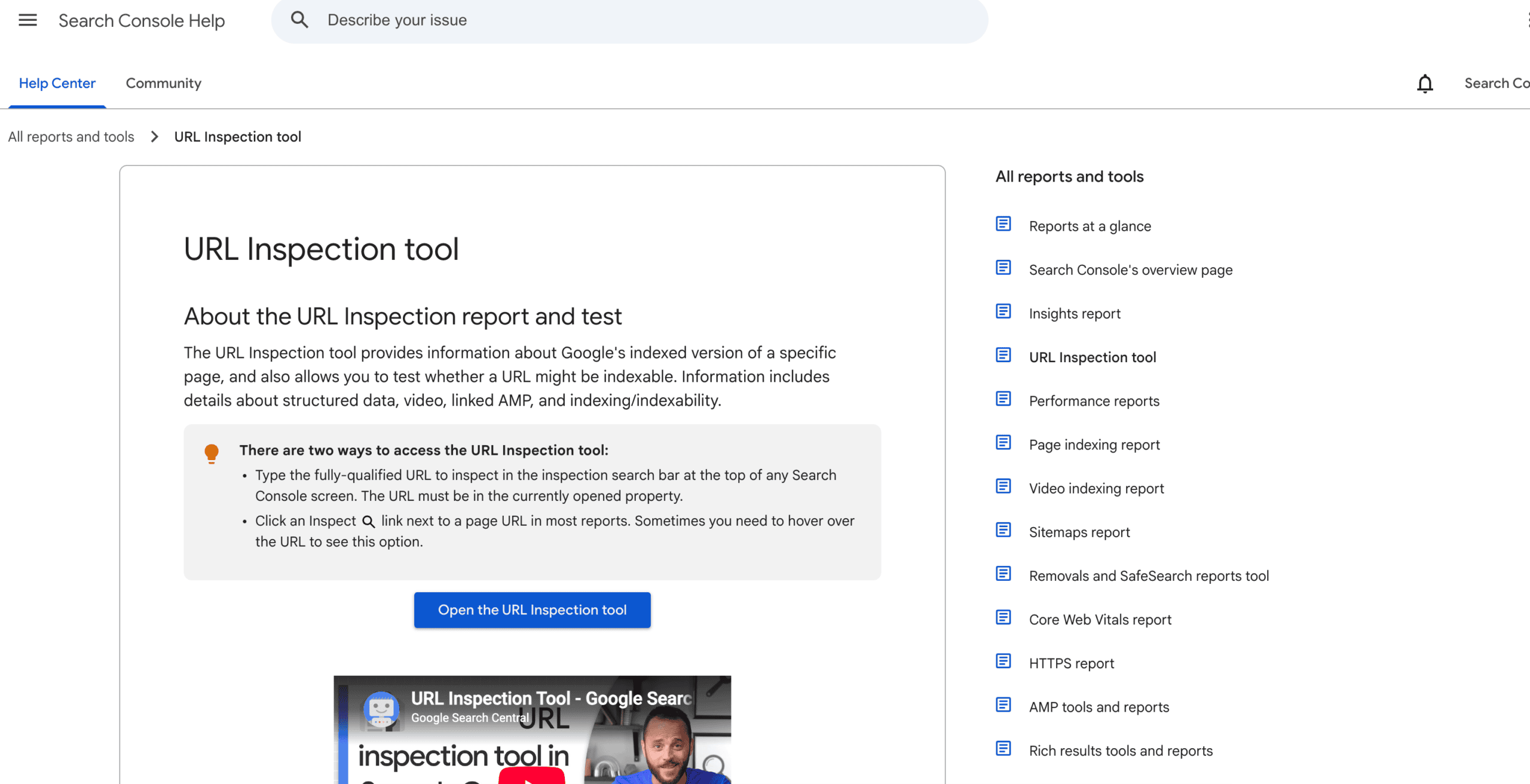Click the orange lightbulb tip icon
Screen dimensions: 1530x784
point(212,454)
